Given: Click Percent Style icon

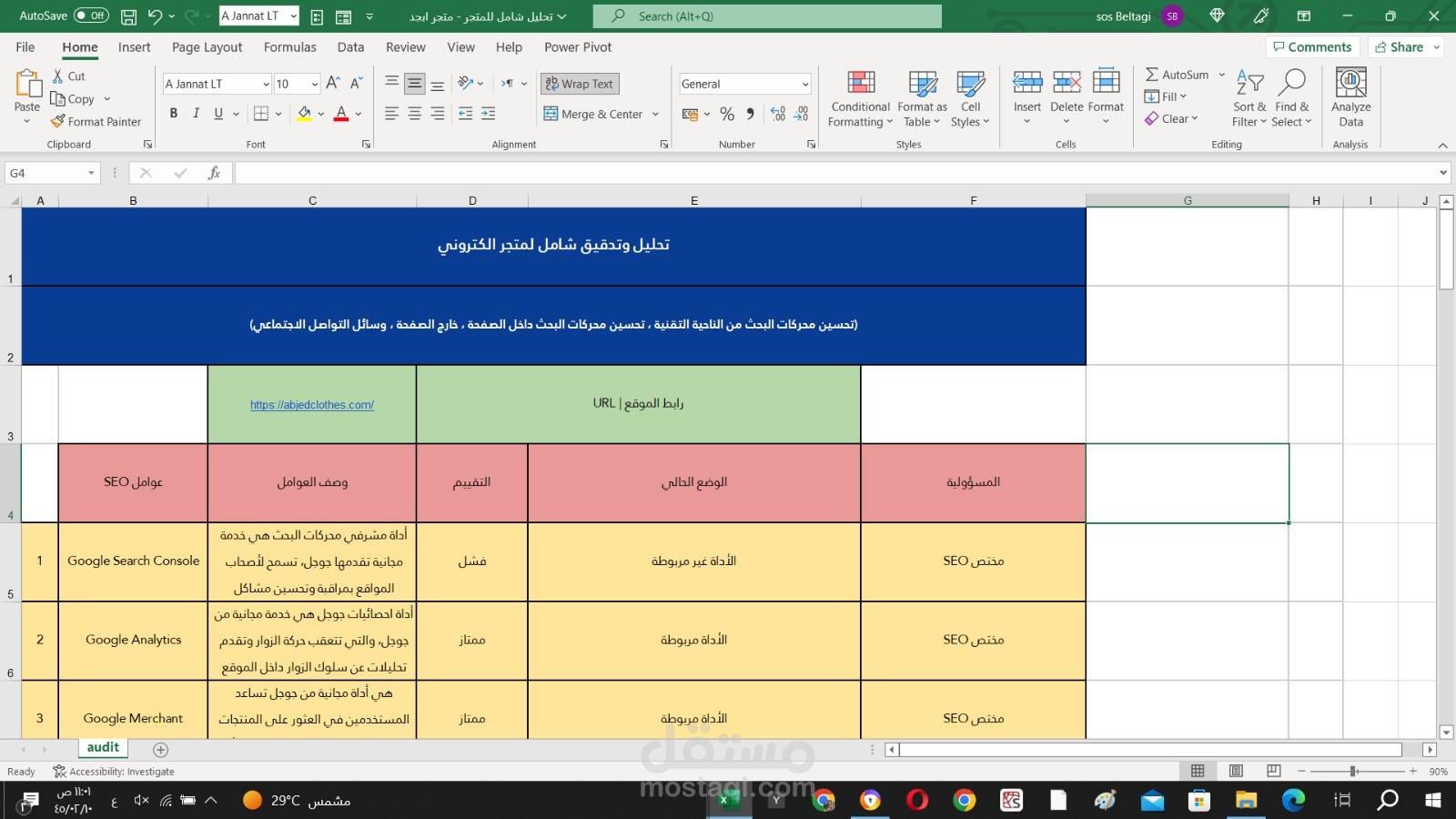Looking at the screenshot, I should [x=727, y=114].
